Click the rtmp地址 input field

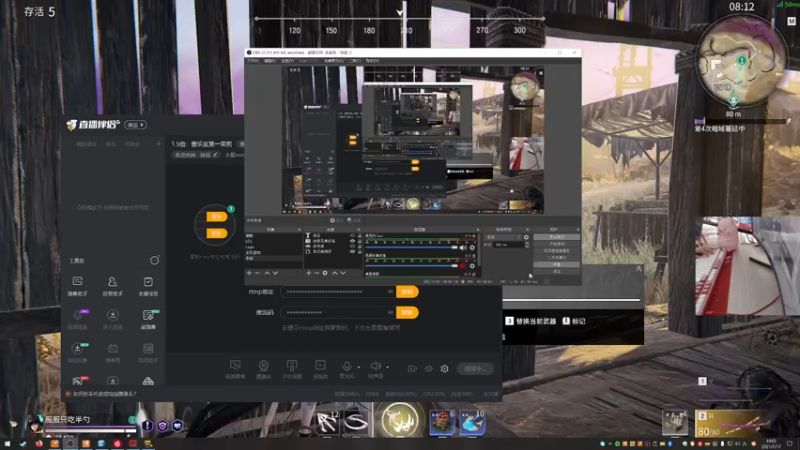(337, 292)
